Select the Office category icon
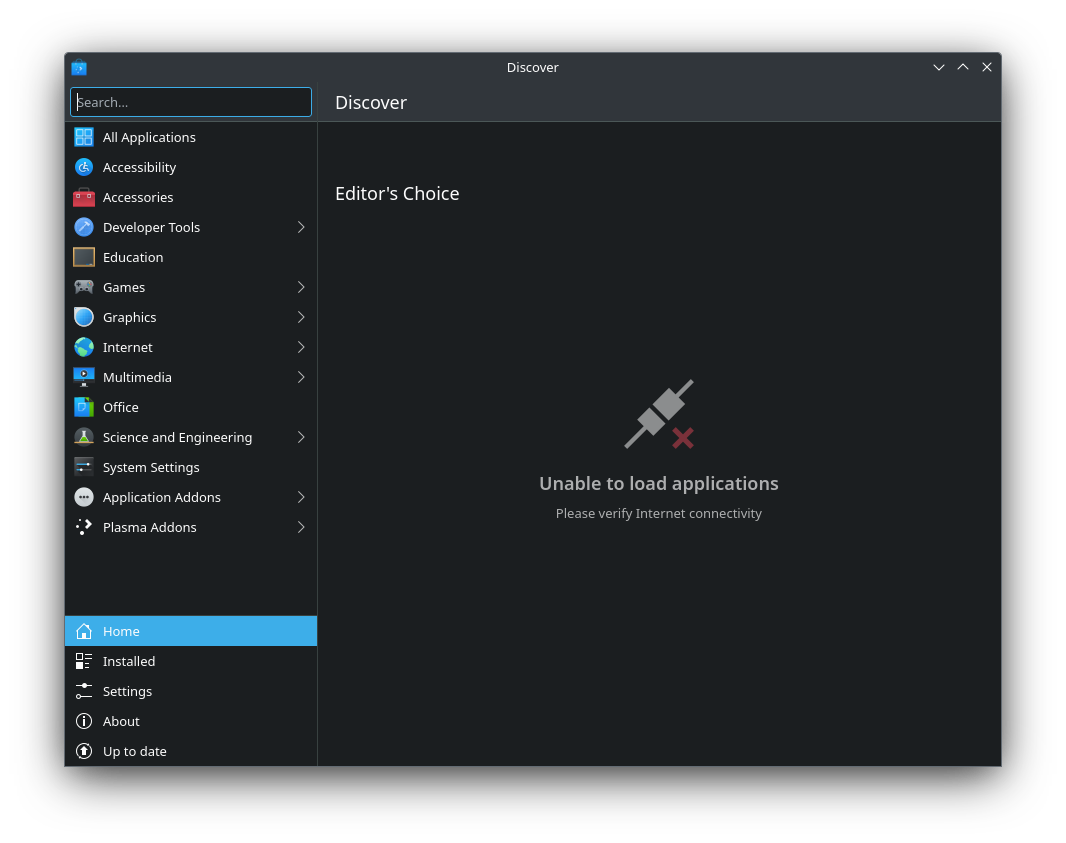 click(84, 407)
